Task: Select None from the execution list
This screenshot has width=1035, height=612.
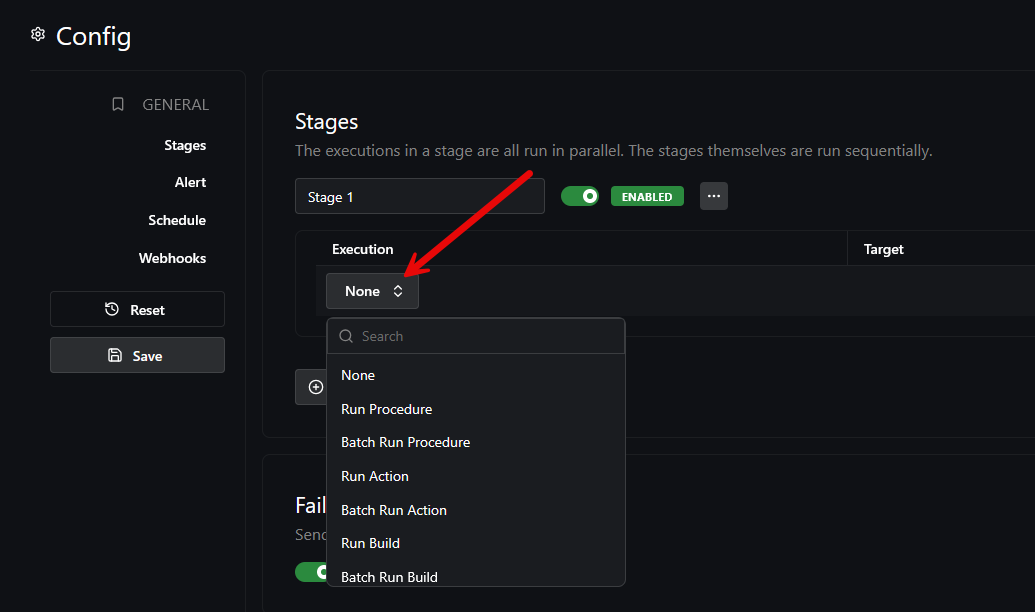Action: pyautogui.click(x=475, y=375)
